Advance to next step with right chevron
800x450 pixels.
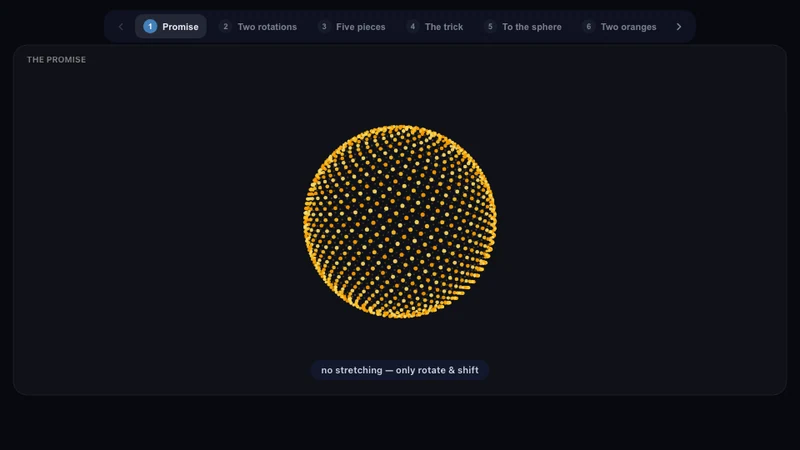679,27
